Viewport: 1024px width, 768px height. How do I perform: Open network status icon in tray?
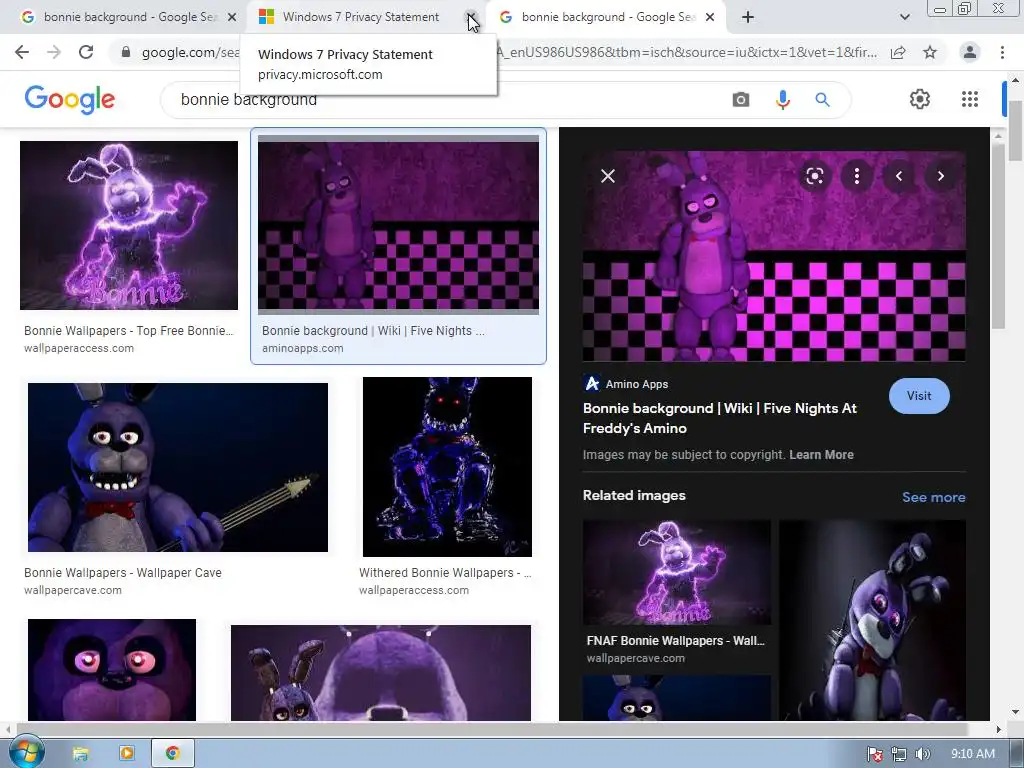tap(899, 754)
